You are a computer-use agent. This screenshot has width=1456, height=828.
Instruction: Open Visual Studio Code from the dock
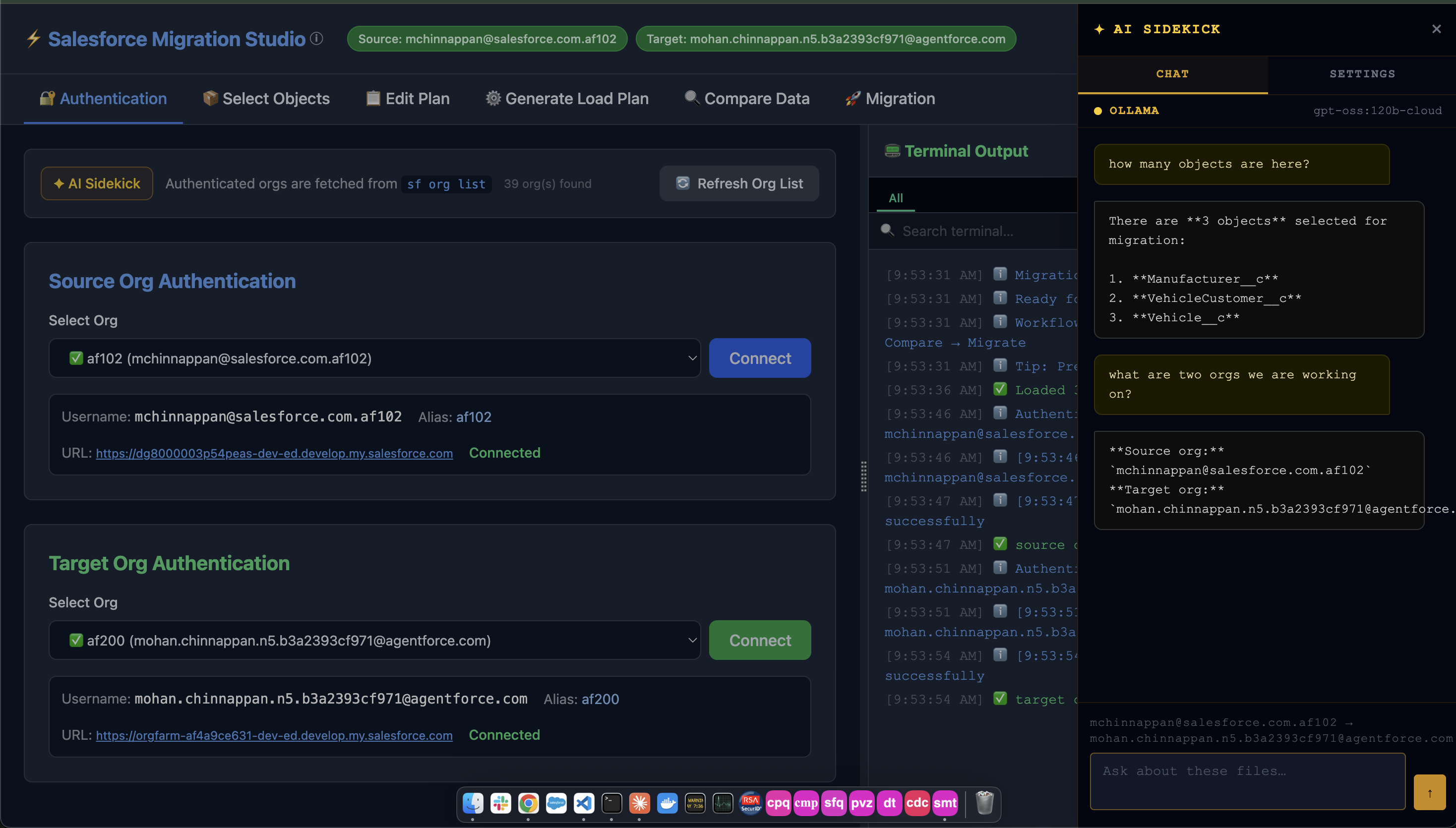point(584,803)
